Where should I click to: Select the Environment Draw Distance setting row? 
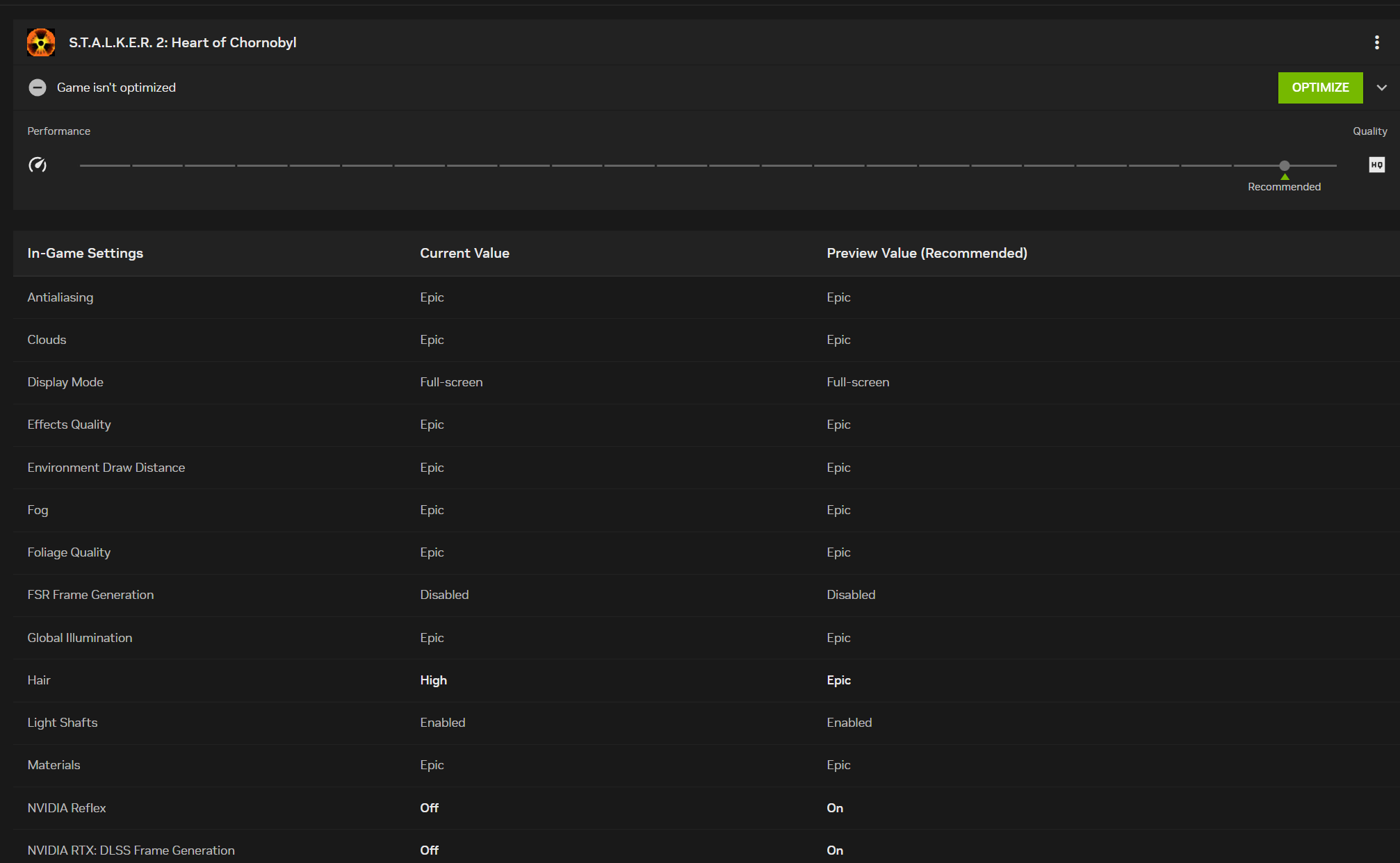(706, 468)
